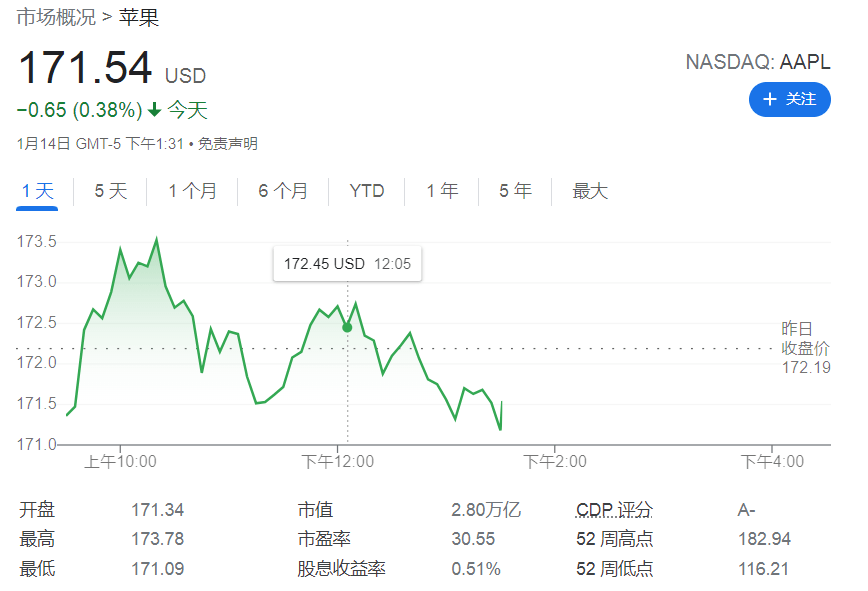Click the NASDAQ: AAPL ticker text
Viewport: 868px width, 591px height.
pyautogui.click(x=757, y=62)
